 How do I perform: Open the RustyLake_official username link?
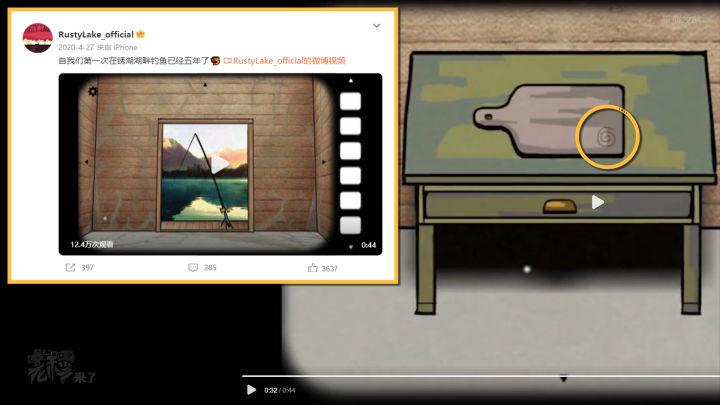tap(96, 33)
